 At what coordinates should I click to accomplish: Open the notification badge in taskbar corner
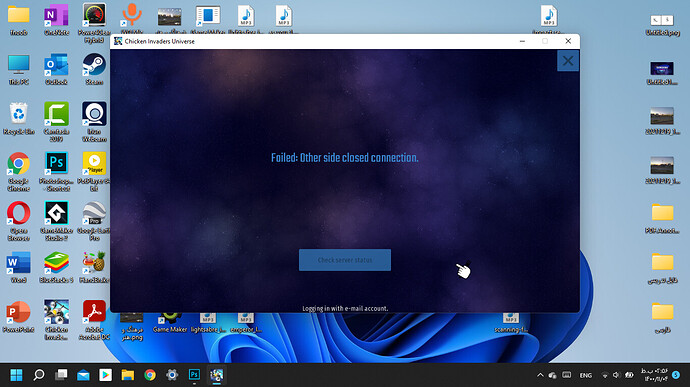pos(676,375)
